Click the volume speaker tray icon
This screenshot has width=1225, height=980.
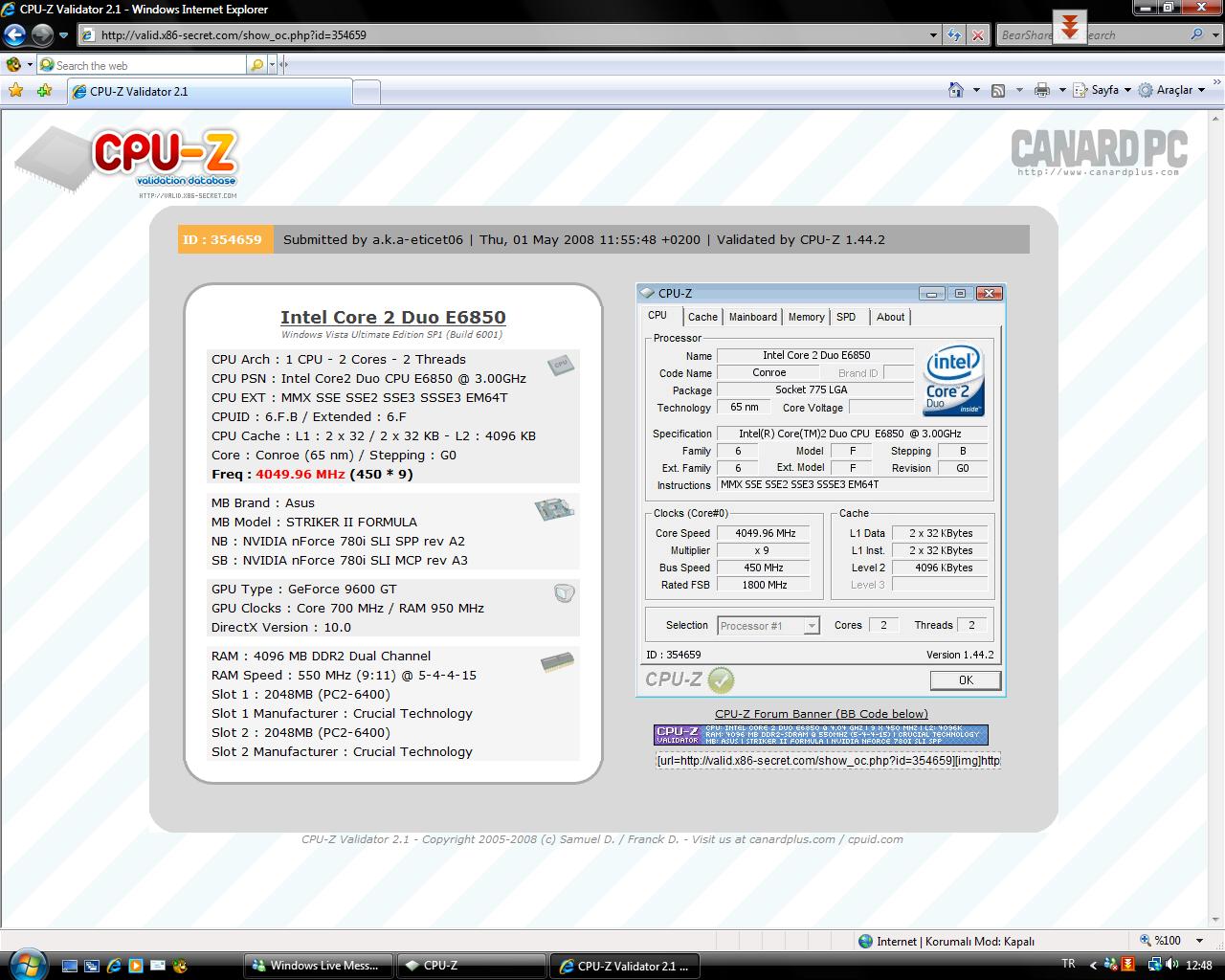1172,965
